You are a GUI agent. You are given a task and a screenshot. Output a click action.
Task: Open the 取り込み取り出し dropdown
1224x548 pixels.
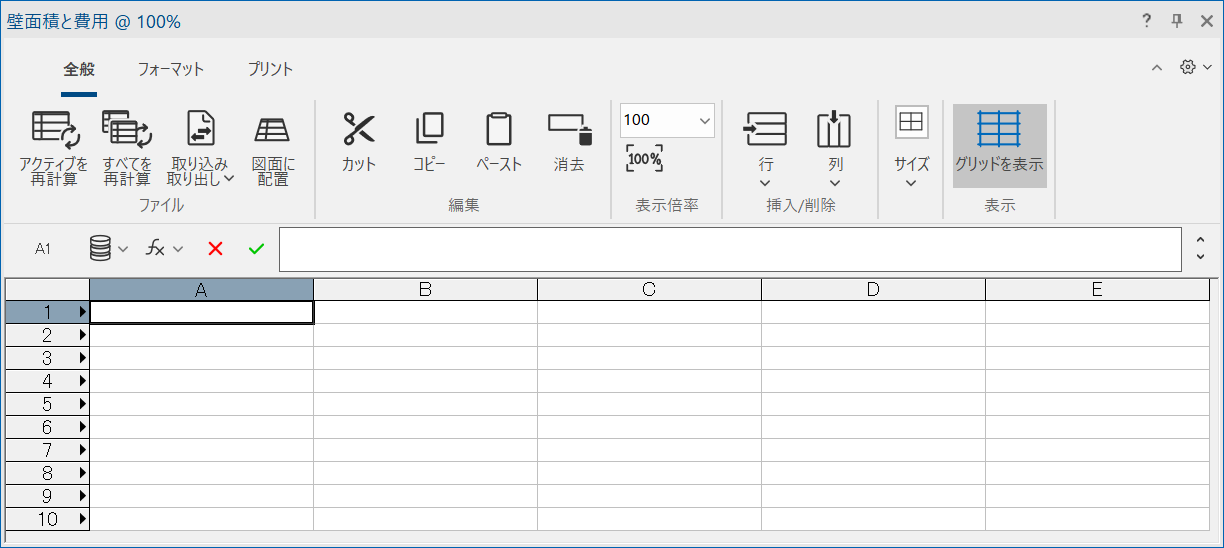click(200, 172)
